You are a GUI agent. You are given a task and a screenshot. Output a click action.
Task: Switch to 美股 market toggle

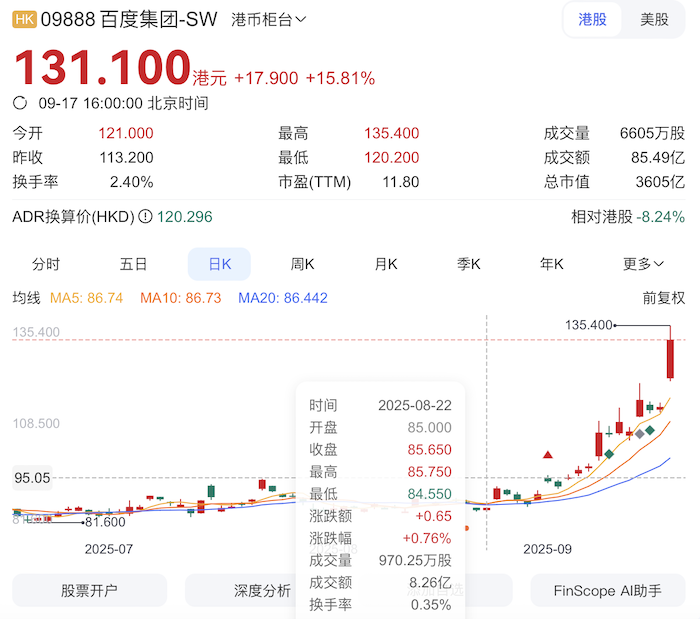click(x=654, y=20)
